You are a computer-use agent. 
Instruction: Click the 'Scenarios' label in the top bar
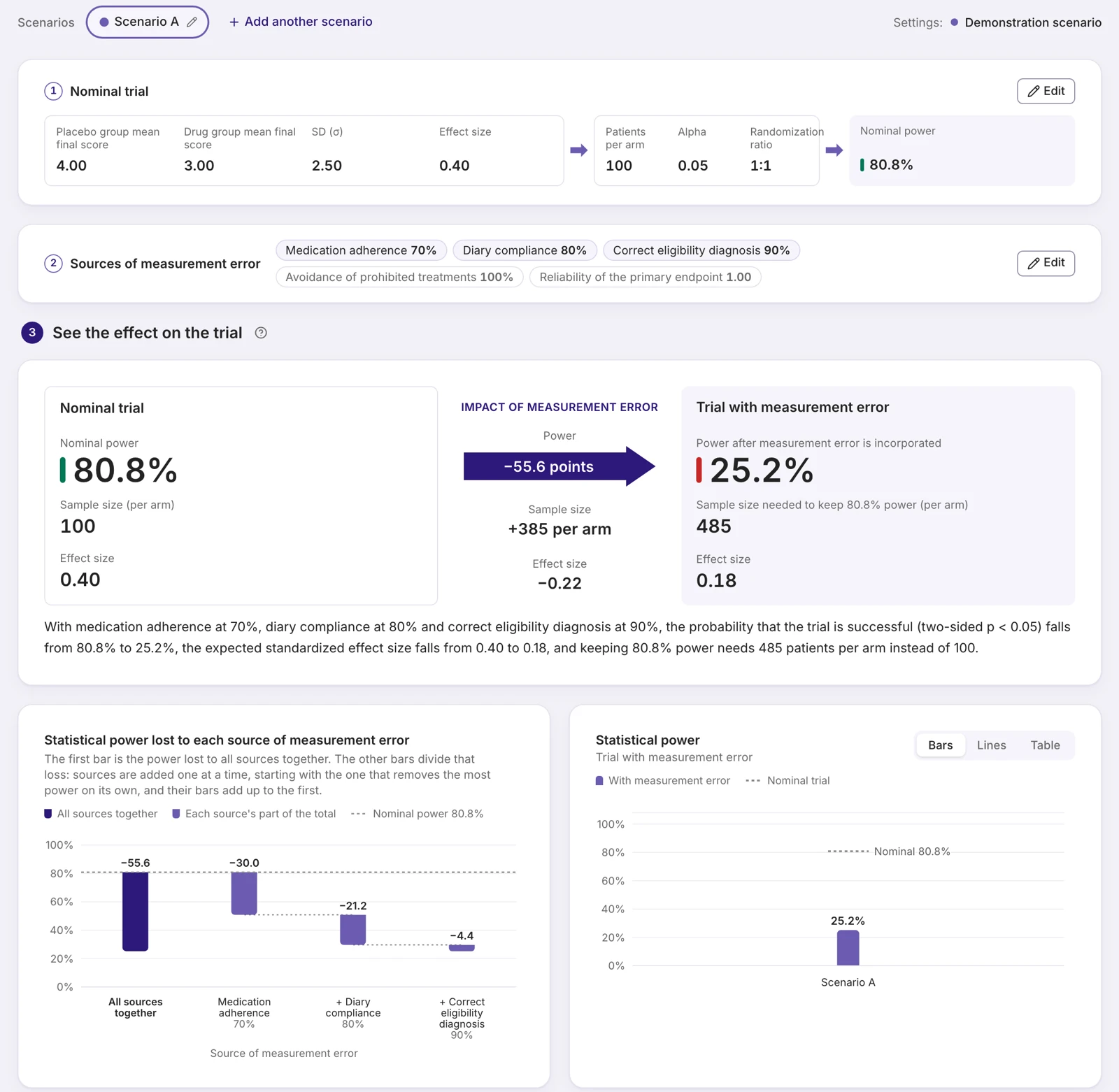tap(46, 22)
